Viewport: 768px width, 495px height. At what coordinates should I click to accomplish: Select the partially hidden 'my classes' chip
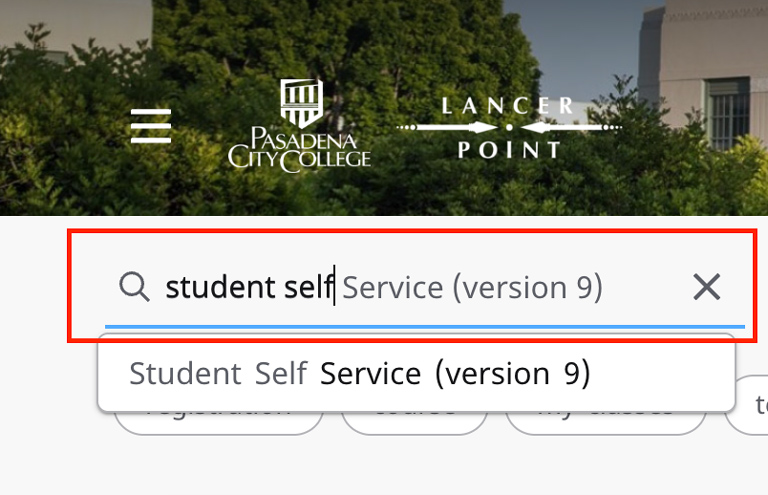(605, 422)
